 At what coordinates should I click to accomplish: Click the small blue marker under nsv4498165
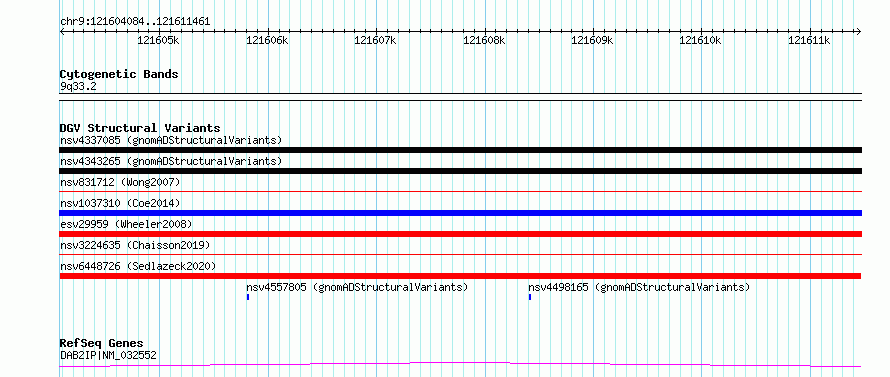[530, 297]
